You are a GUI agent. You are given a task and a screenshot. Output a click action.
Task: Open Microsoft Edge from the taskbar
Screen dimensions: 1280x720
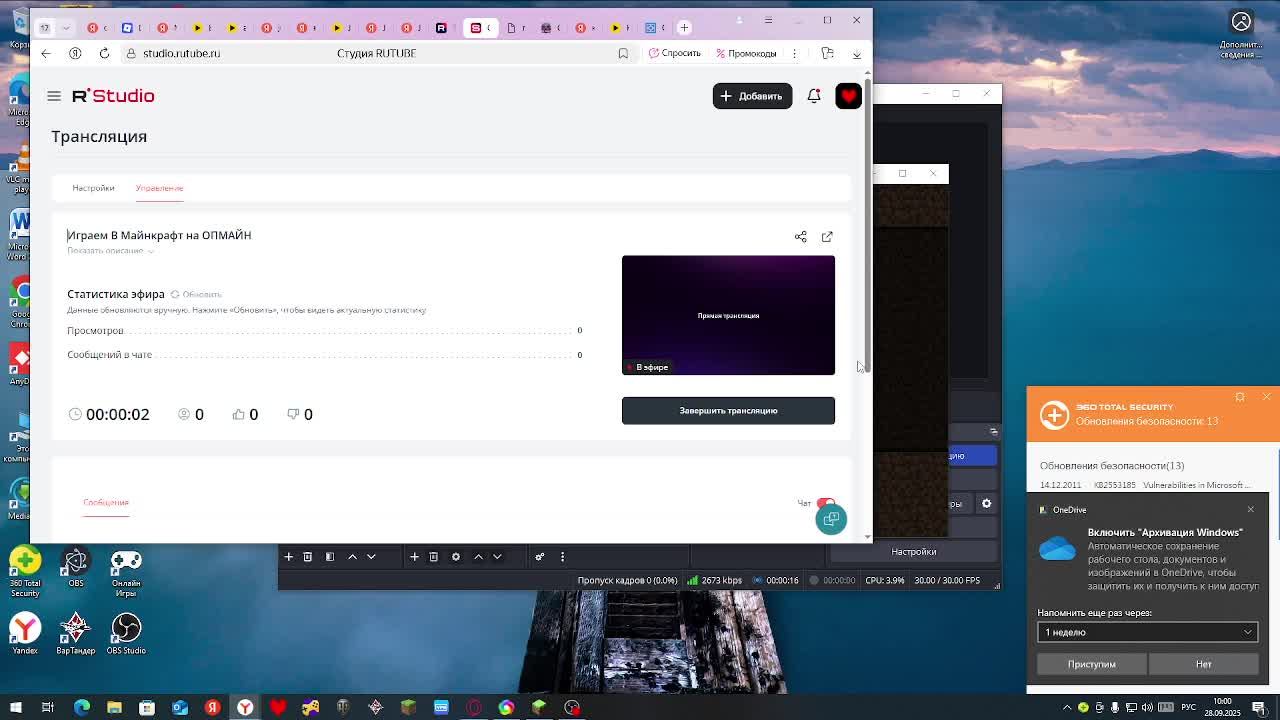pos(82,707)
